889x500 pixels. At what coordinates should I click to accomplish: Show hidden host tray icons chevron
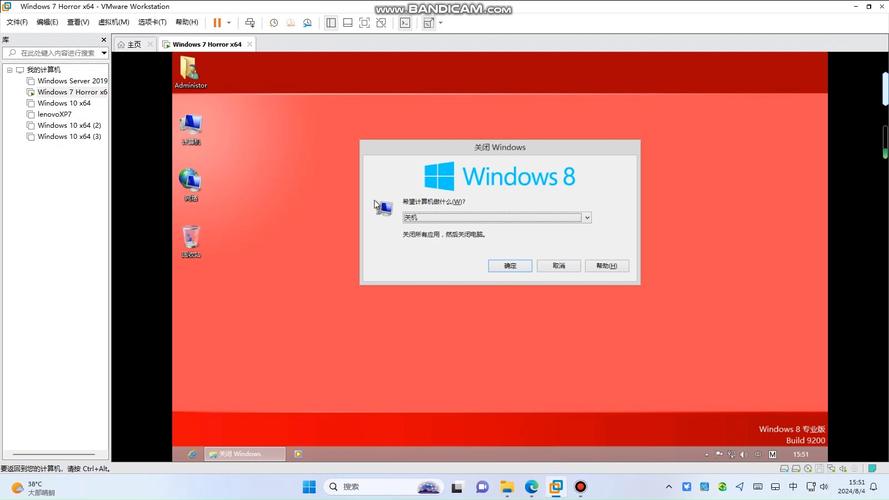(669, 486)
